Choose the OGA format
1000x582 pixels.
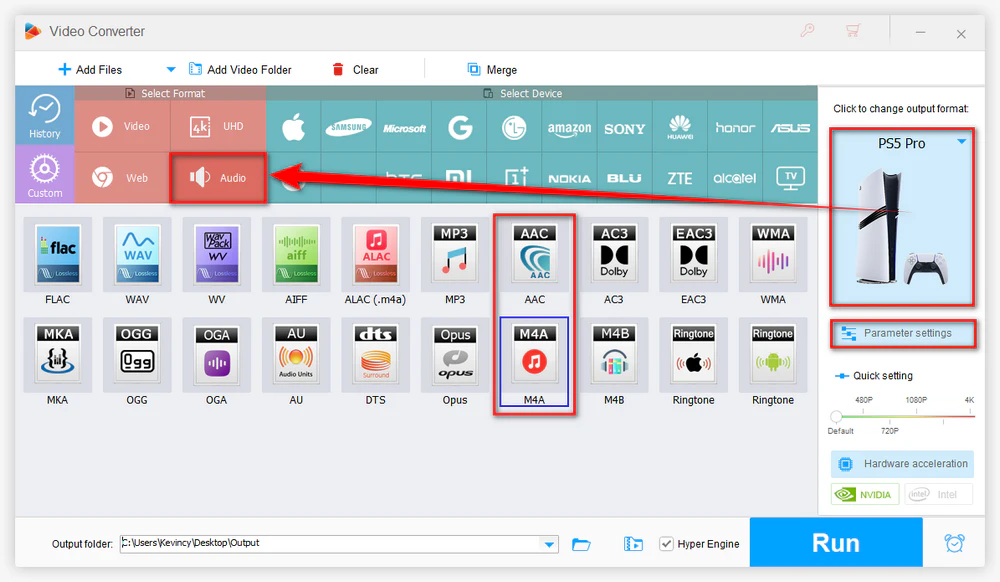pyautogui.click(x=217, y=355)
